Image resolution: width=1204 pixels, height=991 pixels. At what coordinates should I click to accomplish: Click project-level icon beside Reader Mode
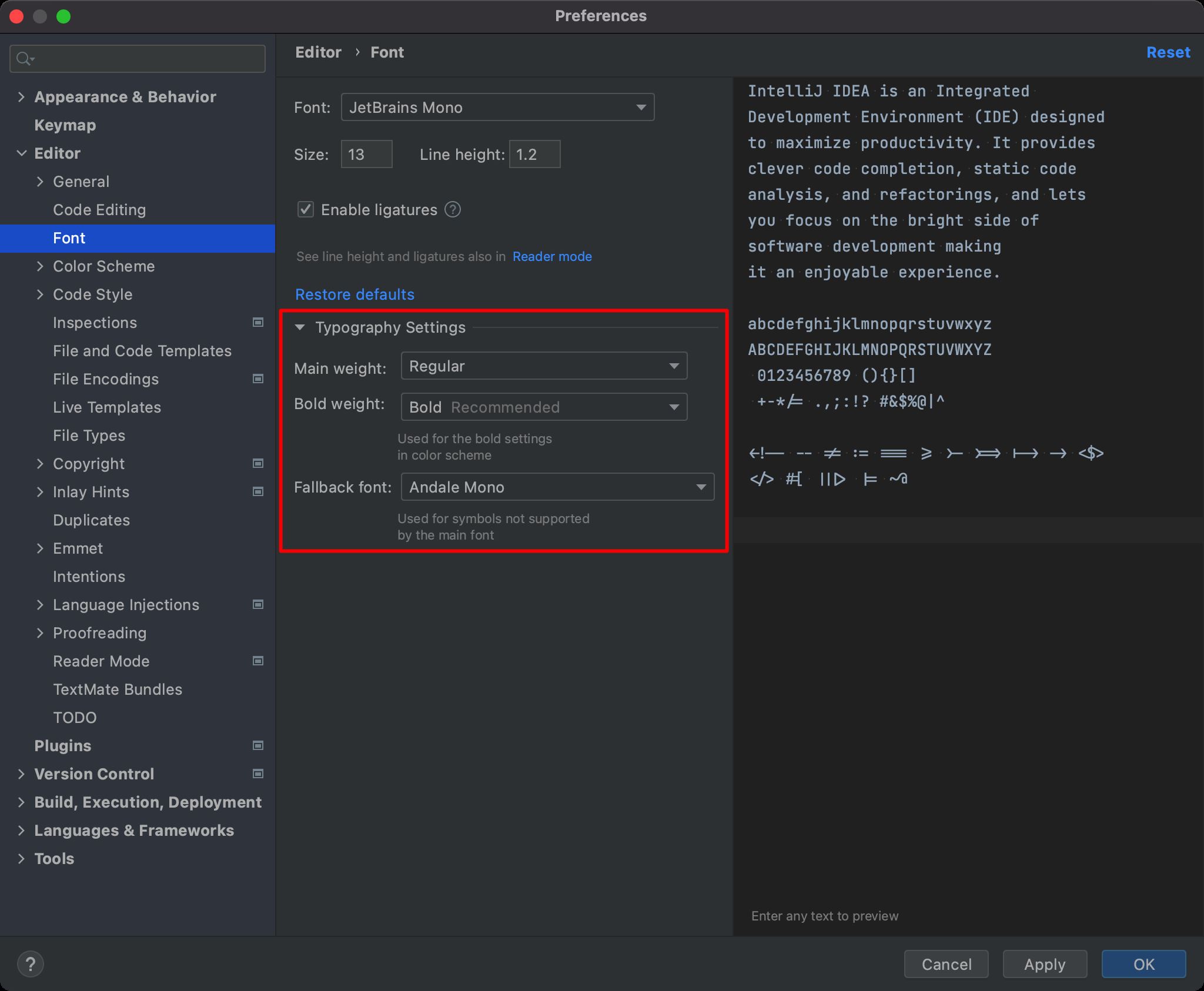pos(257,661)
